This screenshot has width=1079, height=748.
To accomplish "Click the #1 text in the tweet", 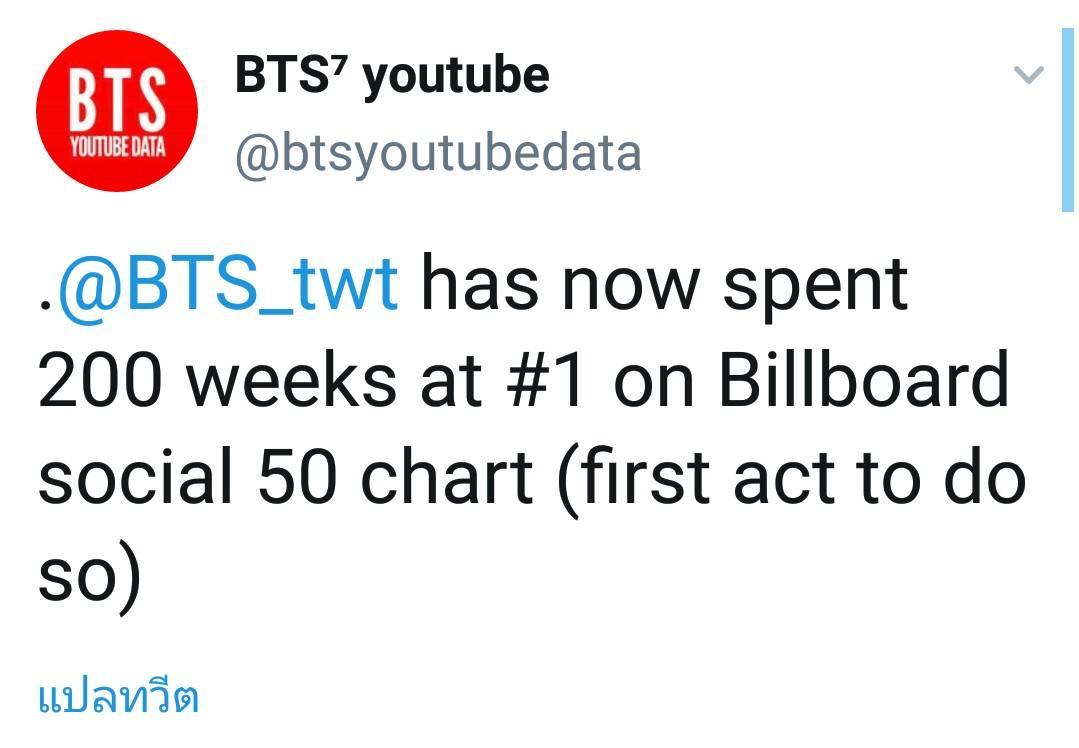I will click(x=546, y=380).
